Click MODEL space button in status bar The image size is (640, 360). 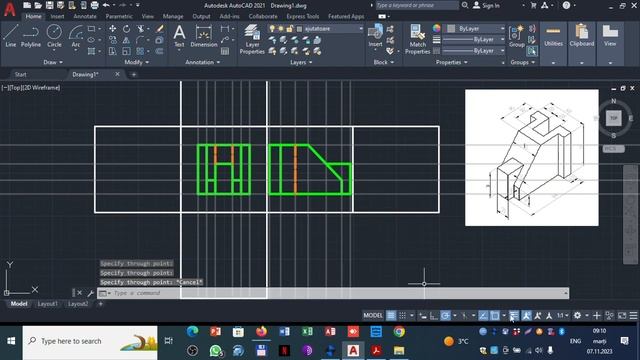click(x=373, y=316)
